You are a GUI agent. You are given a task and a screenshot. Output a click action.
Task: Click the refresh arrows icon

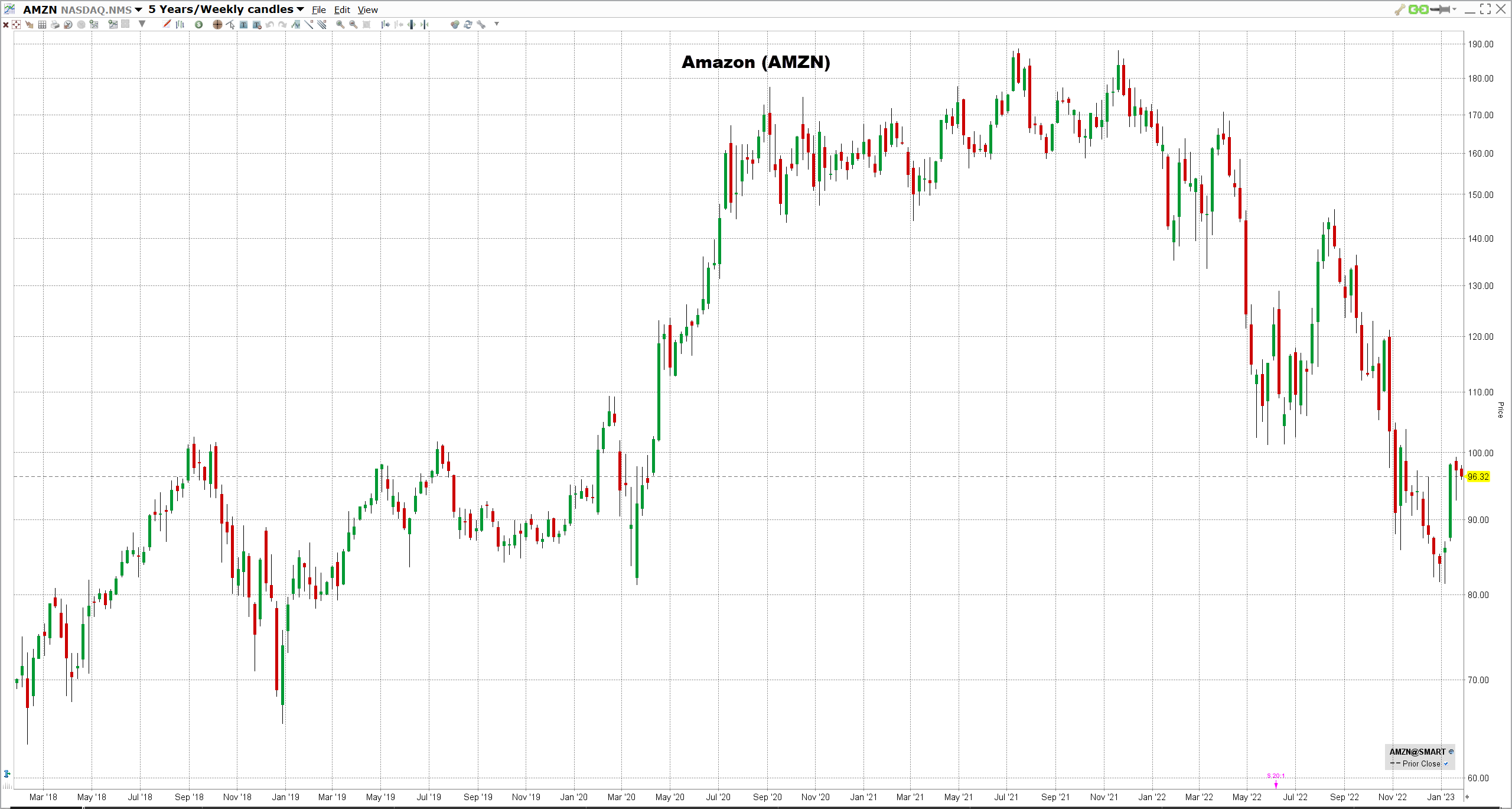tap(468, 24)
